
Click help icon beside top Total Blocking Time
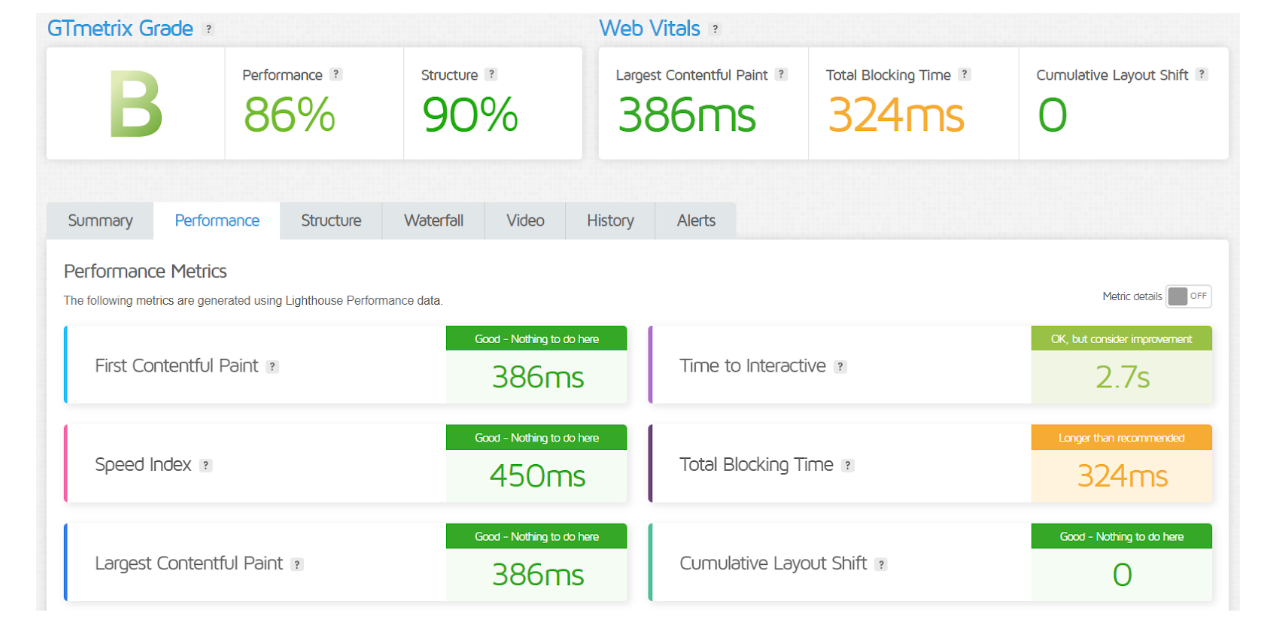[x=964, y=74]
